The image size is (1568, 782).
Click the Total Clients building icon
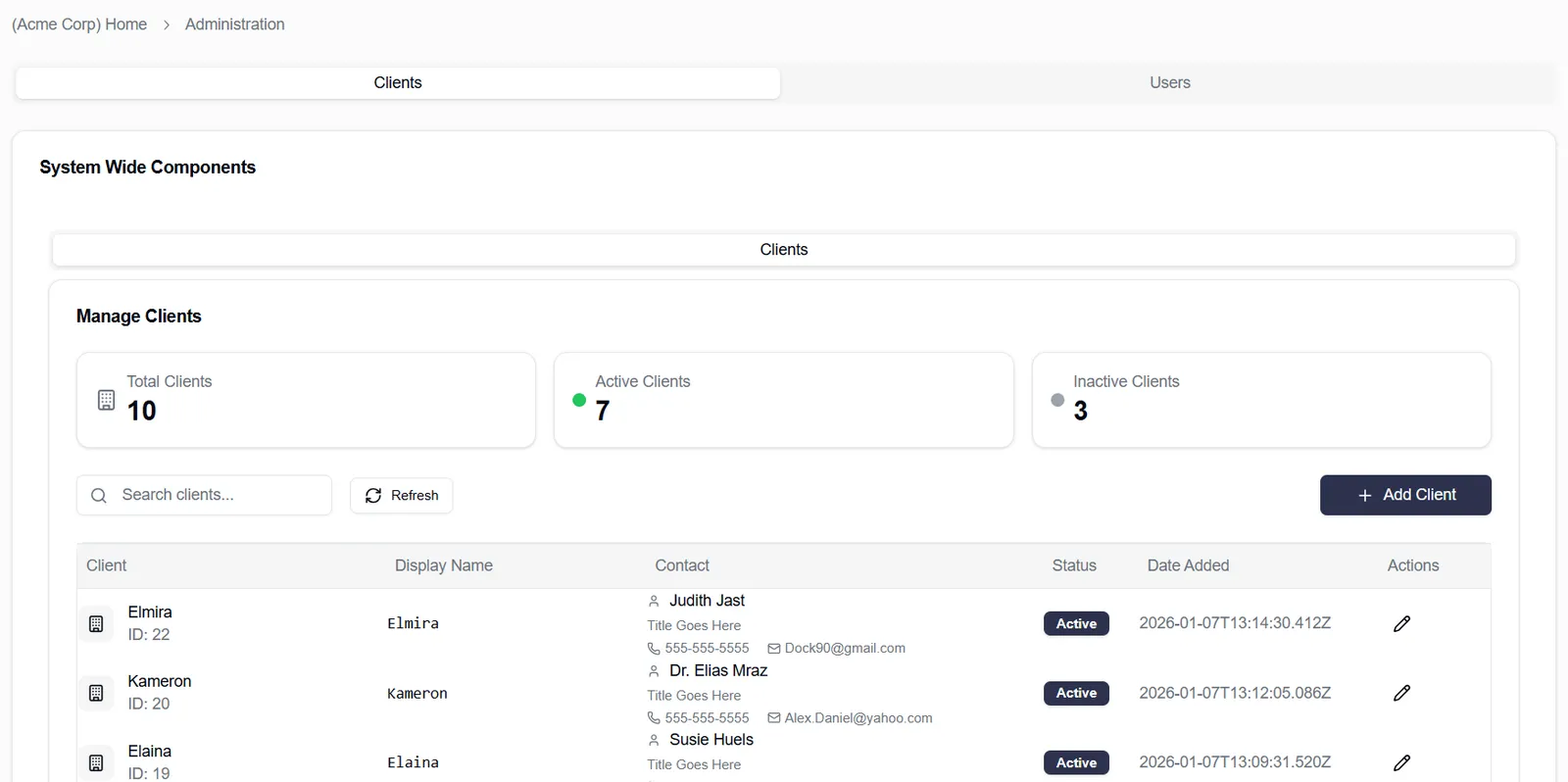point(106,400)
